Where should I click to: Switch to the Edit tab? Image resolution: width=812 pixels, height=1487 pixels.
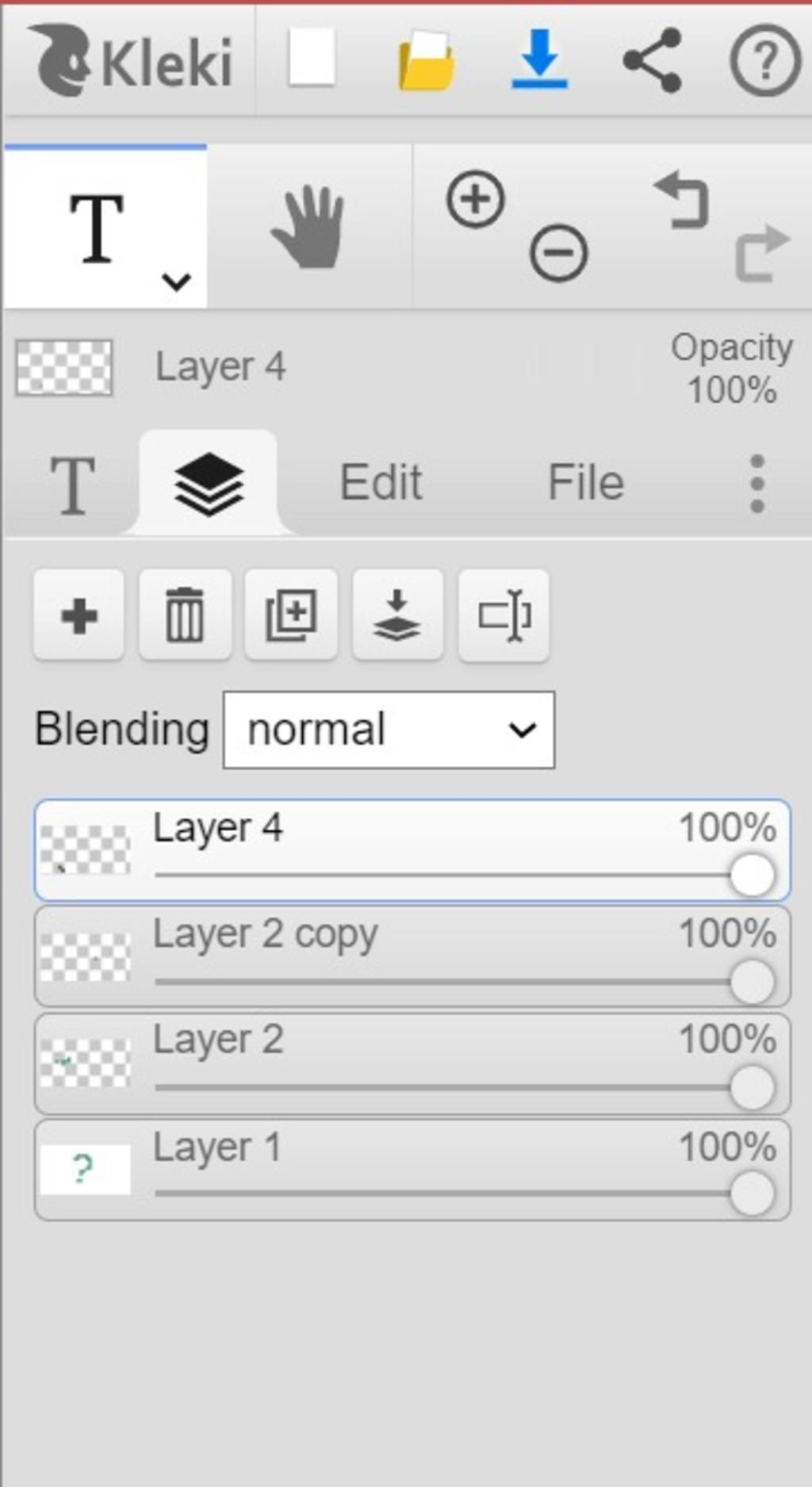(x=381, y=482)
